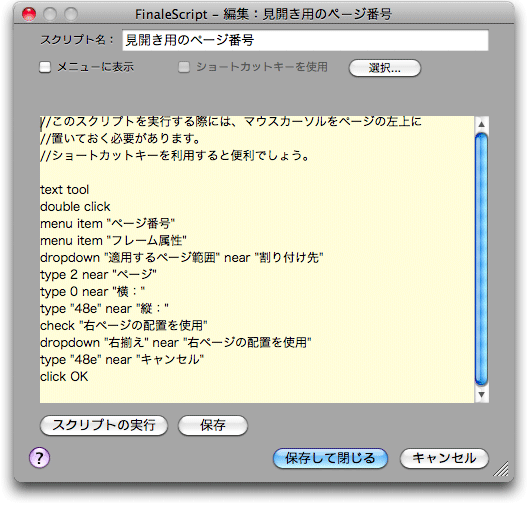Click the gray zoom window button
This screenshot has height=505, width=528.
click(x=71, y=14)
